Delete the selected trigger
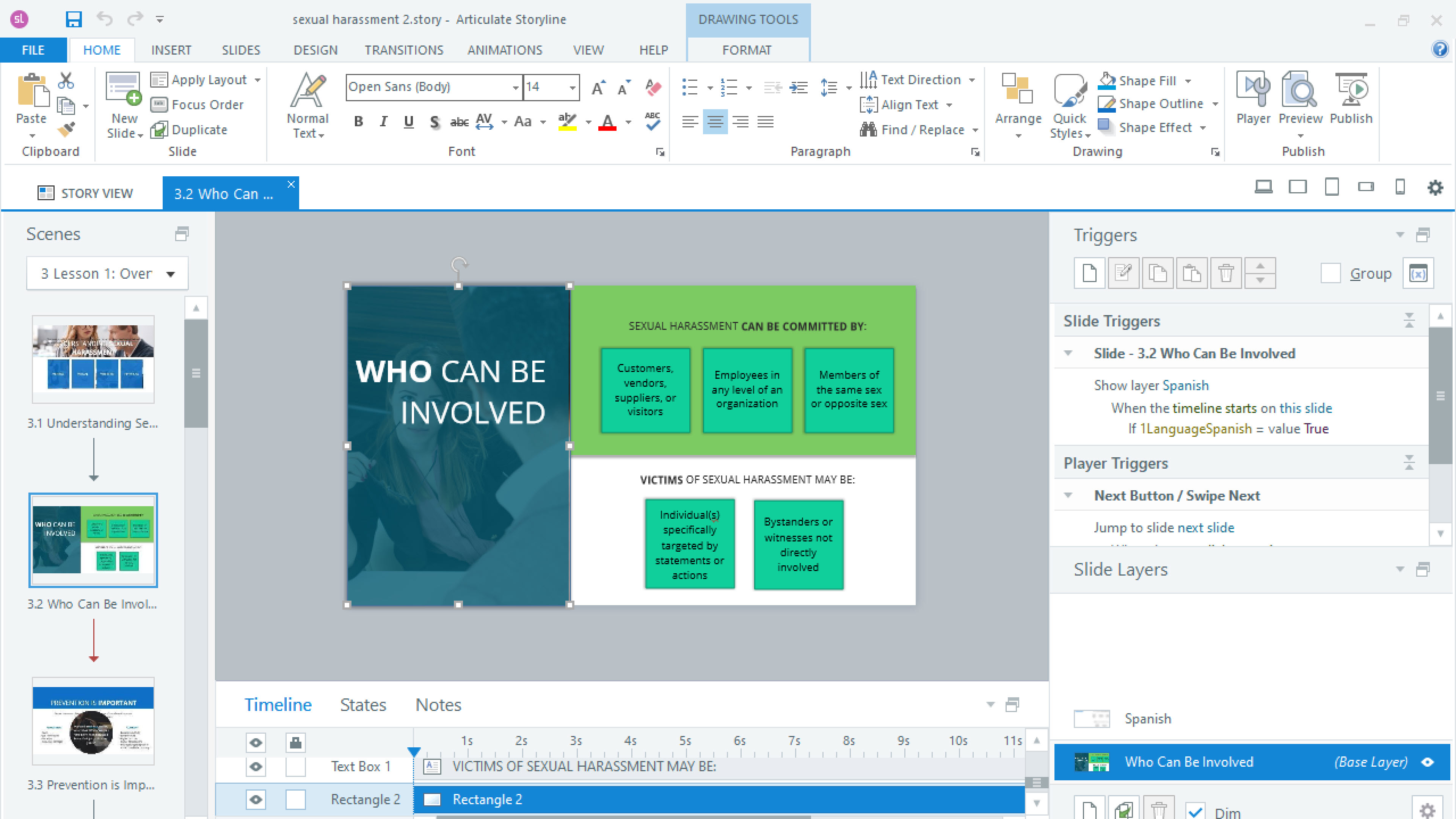Screen dimensions: 1456x819 pos(1226,273)
